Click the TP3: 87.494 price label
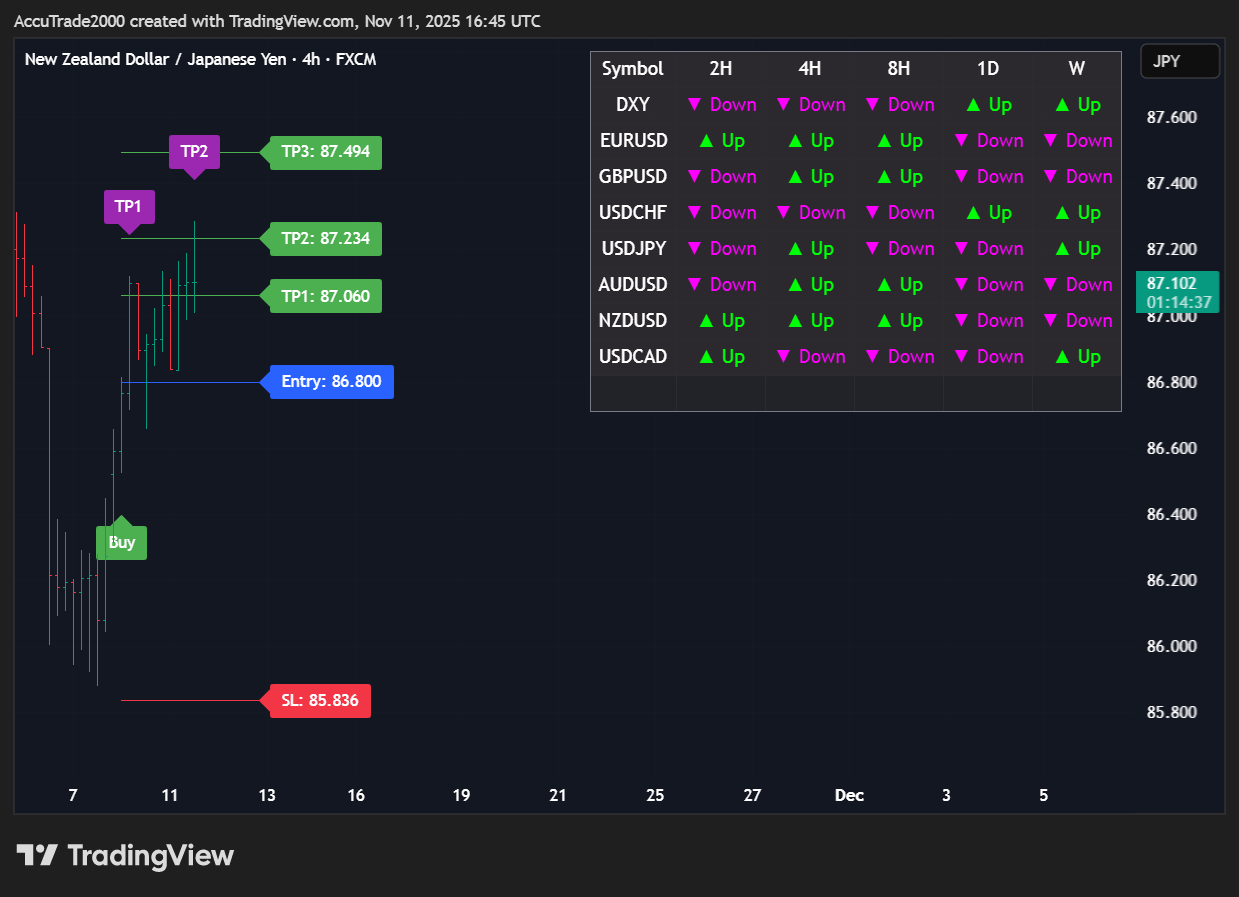This screenshot has height=897, width=1239. [325, 152]
